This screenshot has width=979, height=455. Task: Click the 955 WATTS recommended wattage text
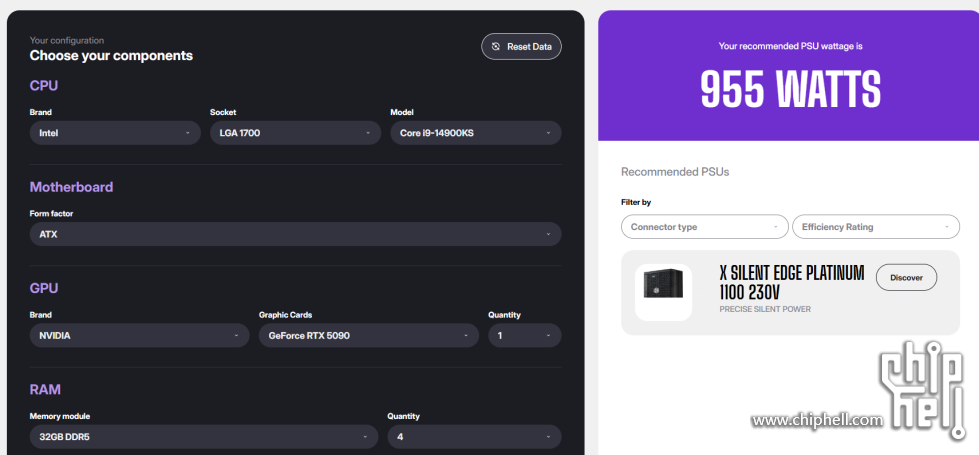click(x=790, y=89)
